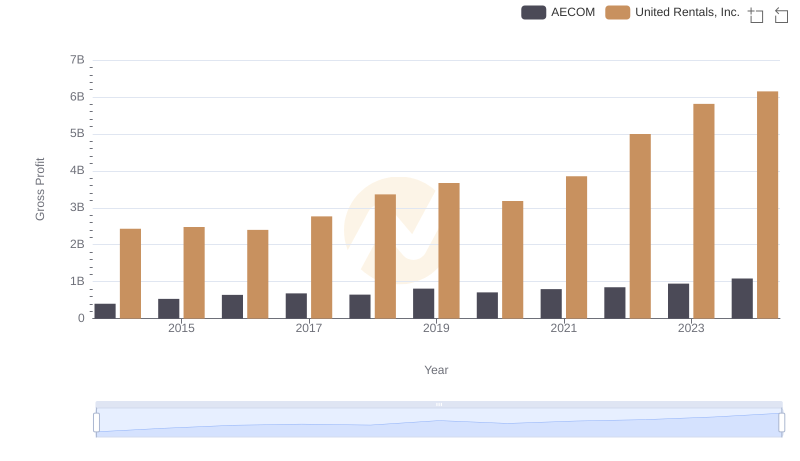Select United Rentals 2024 tallest bar
800x461 pixels.
point(767,205)
